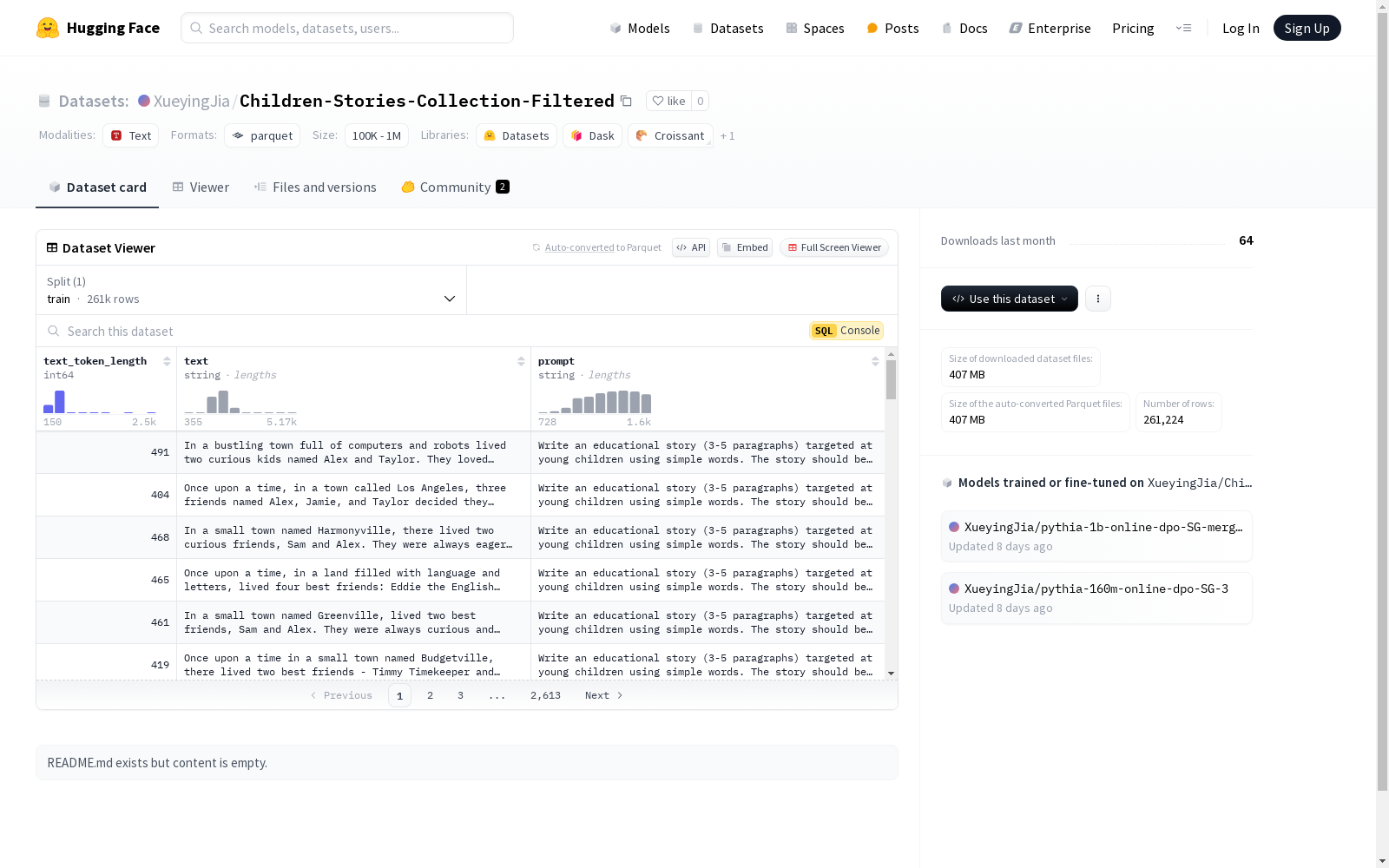Click the XueyingJia avatar icon

(x=144, y=101)
